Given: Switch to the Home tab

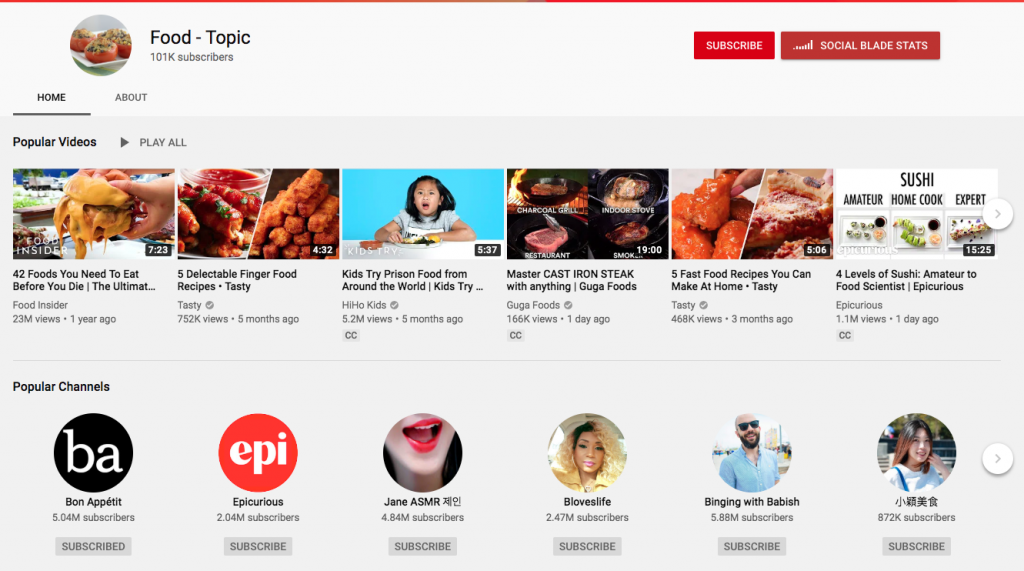Looking at the screenshot, I should (x=51, y=97).
